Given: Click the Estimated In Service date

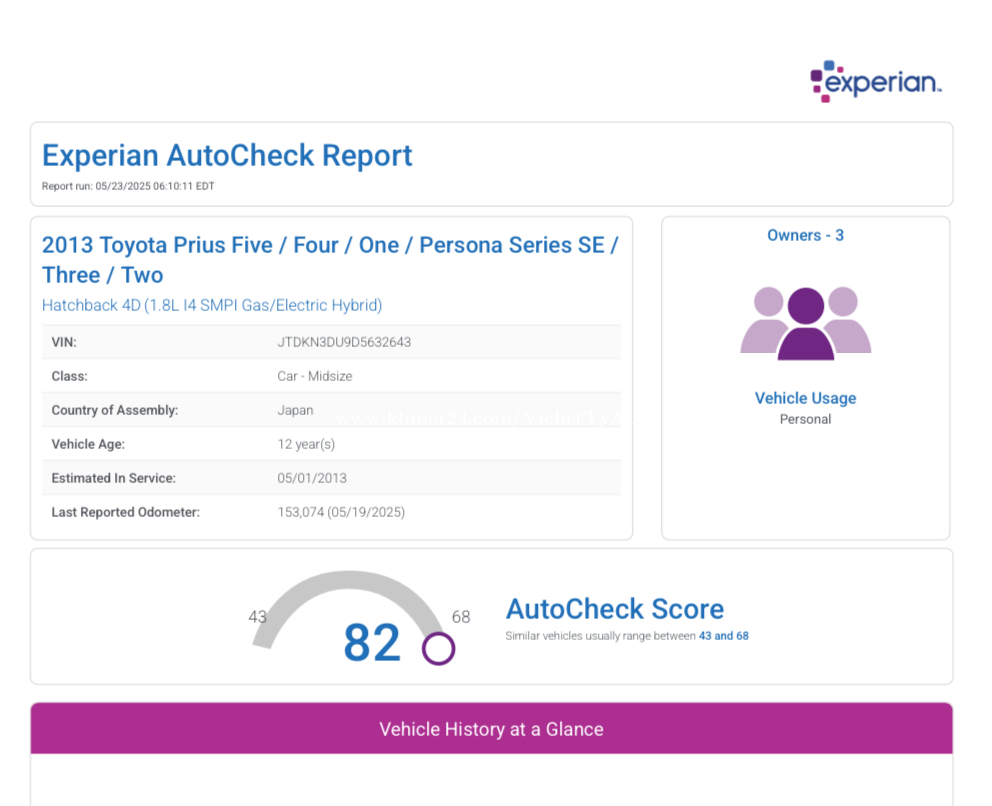Looking at the screenshot, I should coord(312,478).
